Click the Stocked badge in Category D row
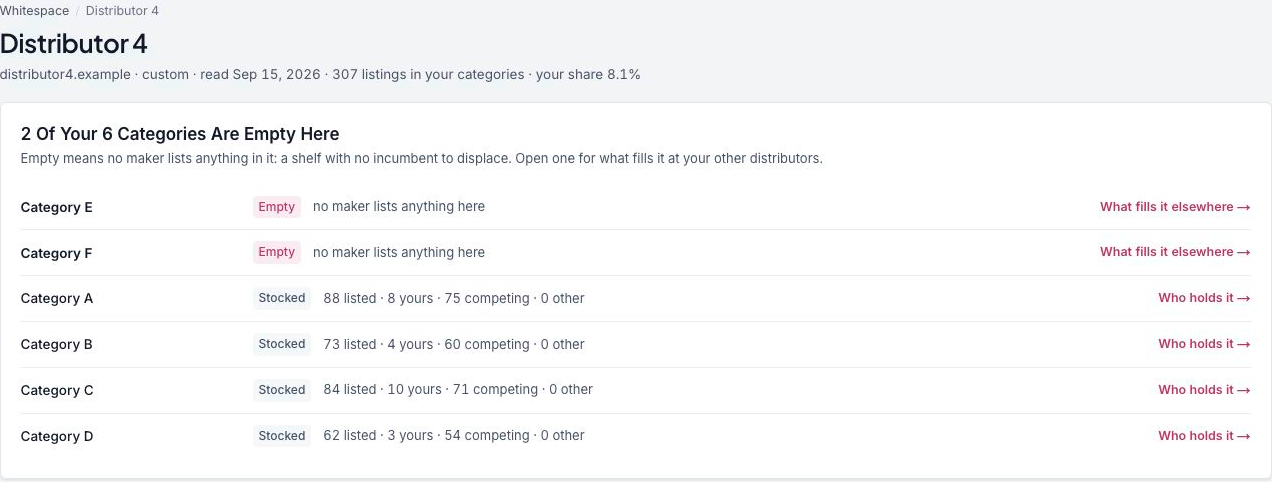This screenshot has width=1272, height=482. click(282, 436)
